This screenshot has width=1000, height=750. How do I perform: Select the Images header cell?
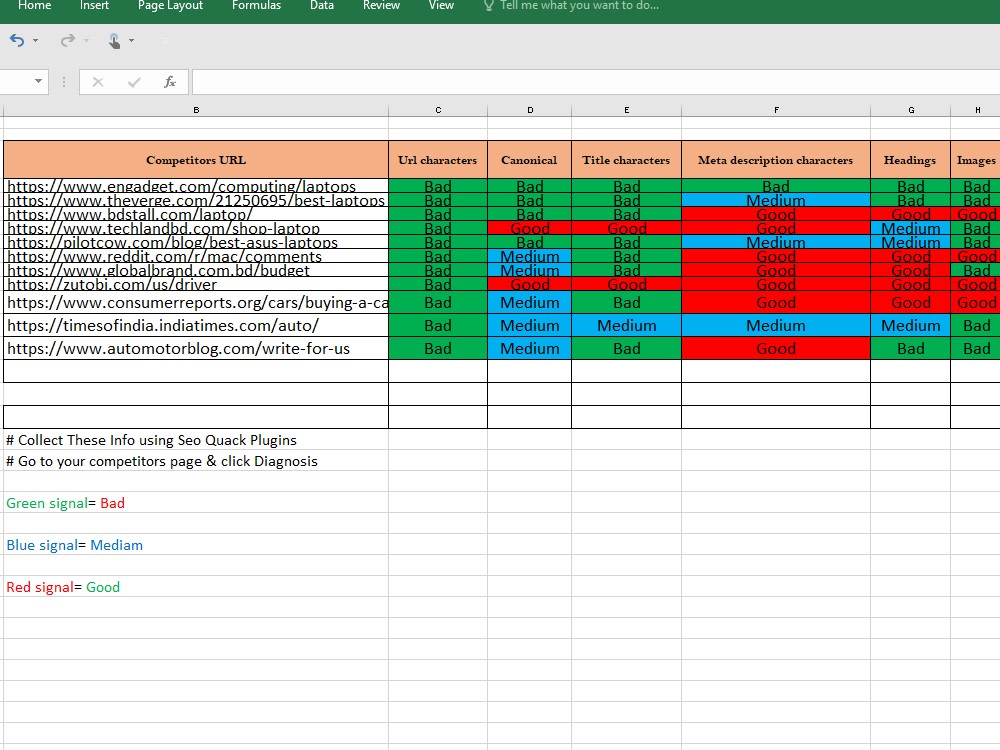(976, 160)
